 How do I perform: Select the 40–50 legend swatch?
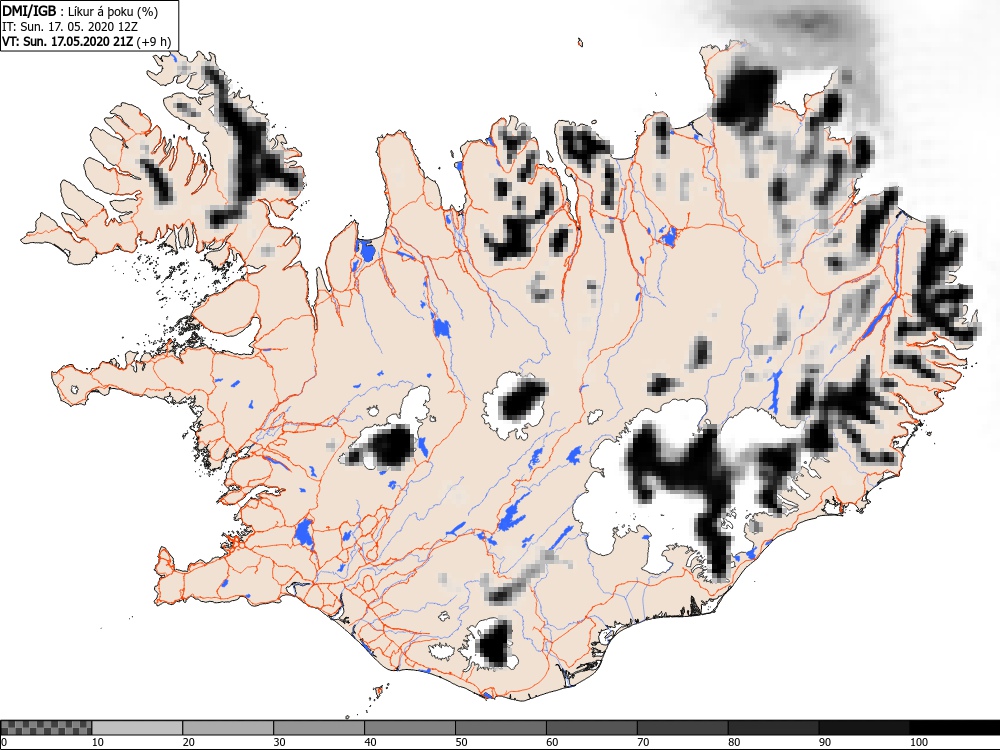409,728
